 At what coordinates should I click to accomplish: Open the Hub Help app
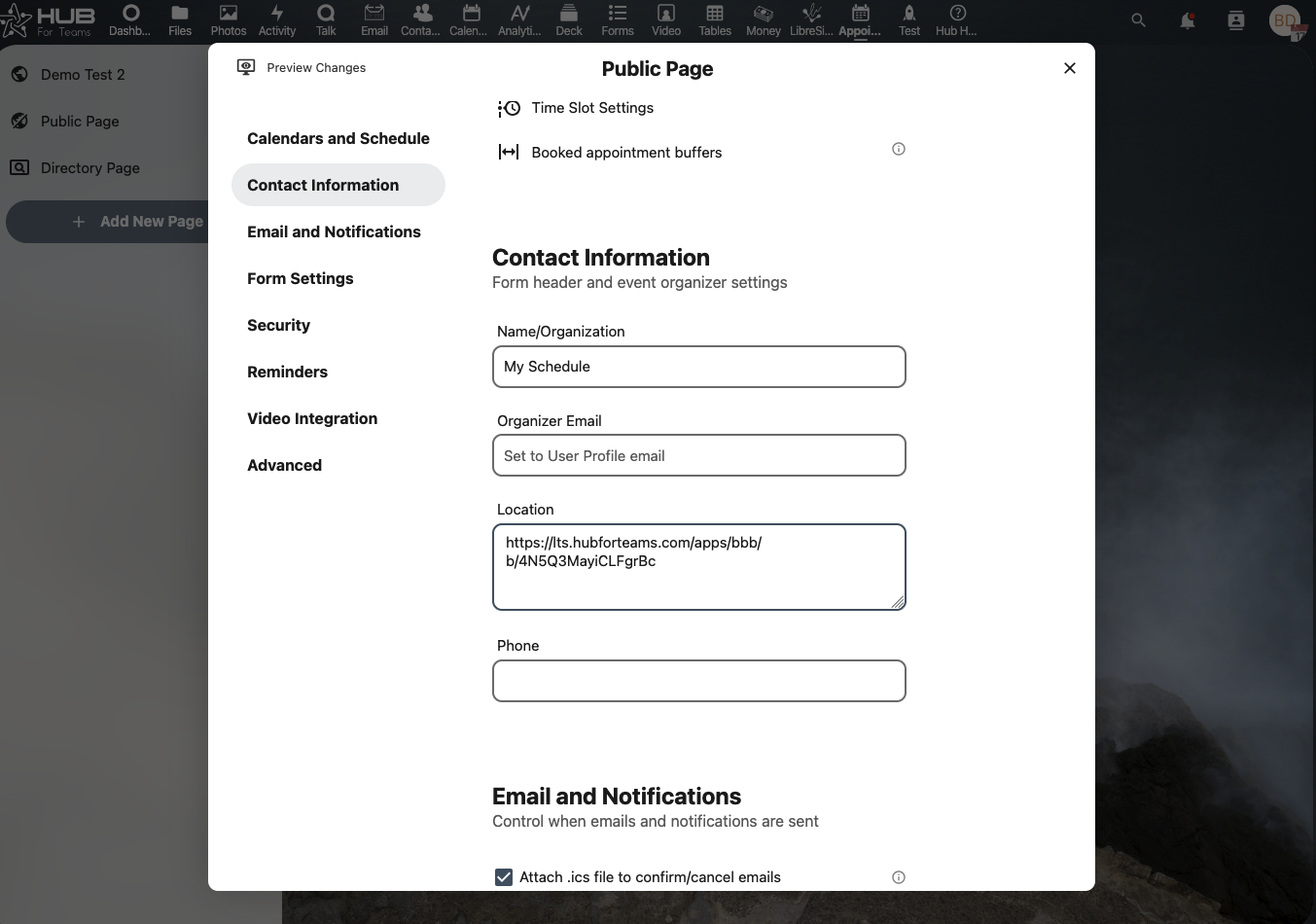tap(957, 20)
